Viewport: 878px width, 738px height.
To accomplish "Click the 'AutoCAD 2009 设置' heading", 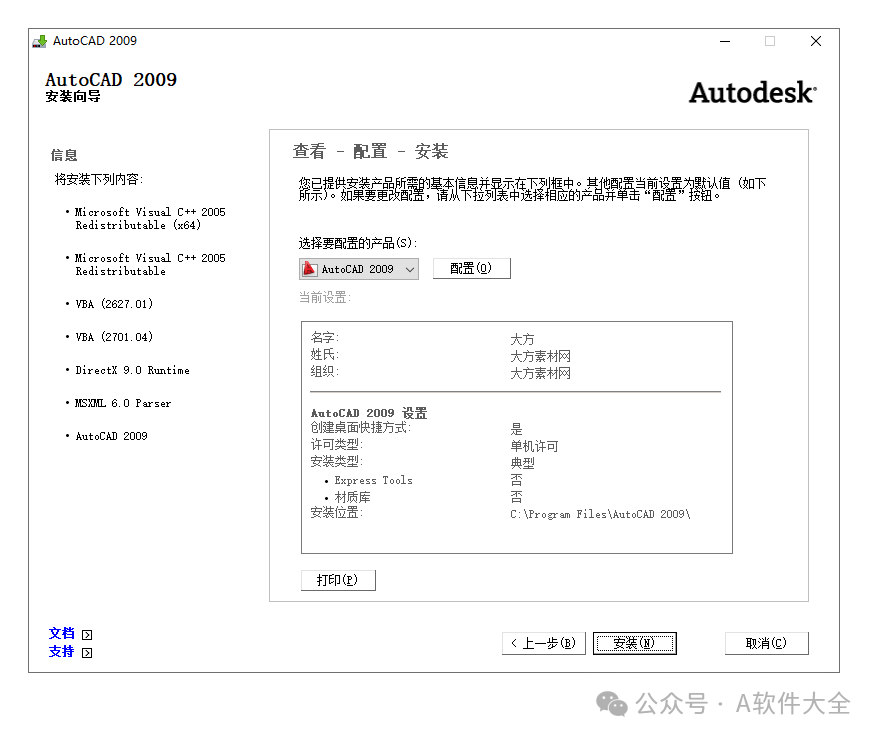I will [x=369, y=413].
